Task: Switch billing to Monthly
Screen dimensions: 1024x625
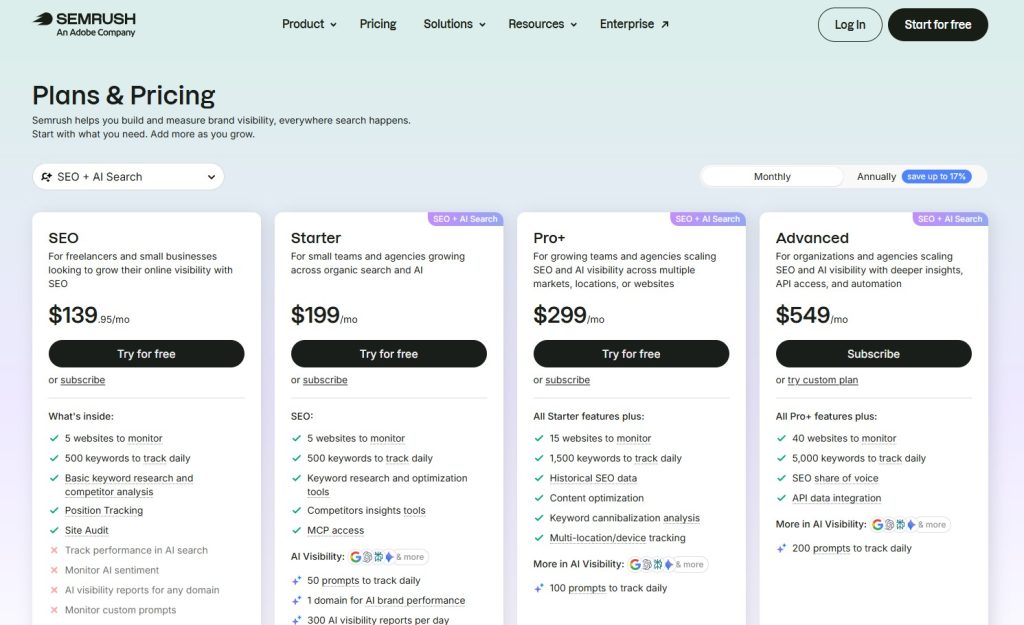Action: tap(772, 177)
